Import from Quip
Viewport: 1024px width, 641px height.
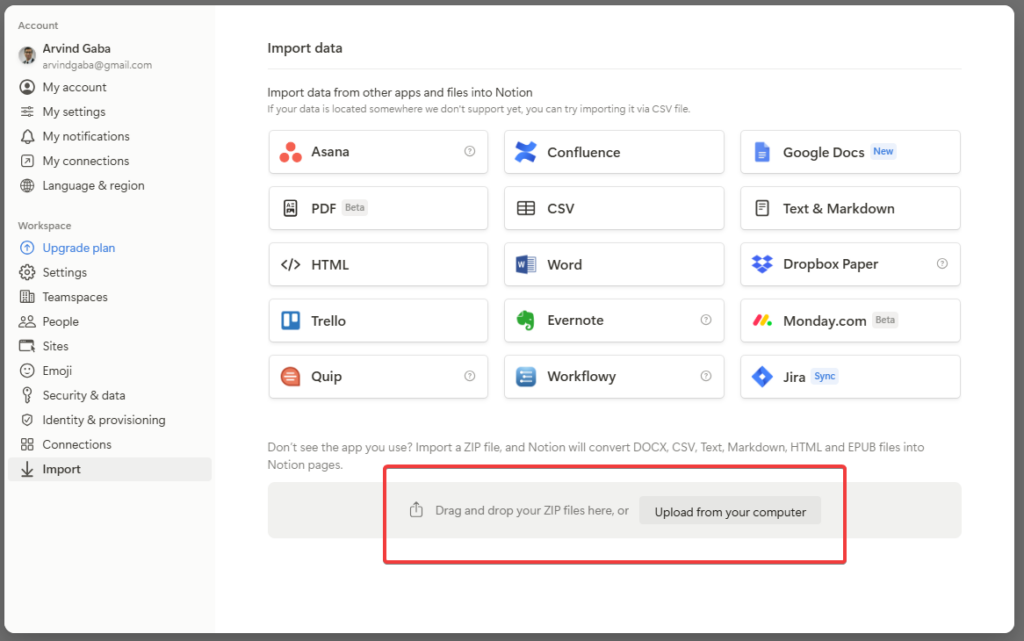click(x=378, y=377)
